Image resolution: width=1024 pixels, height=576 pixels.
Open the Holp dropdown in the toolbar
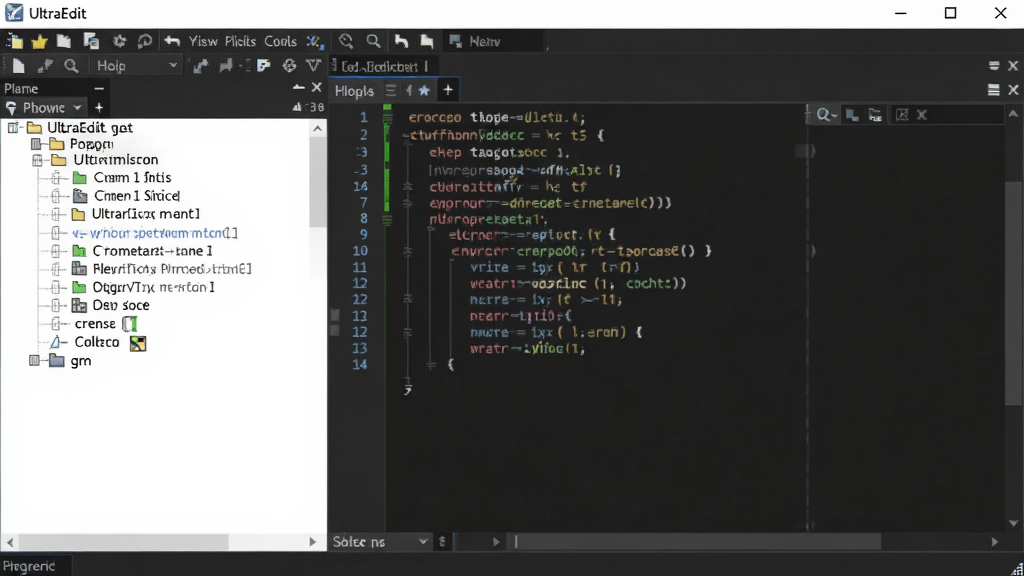point(135,65)
